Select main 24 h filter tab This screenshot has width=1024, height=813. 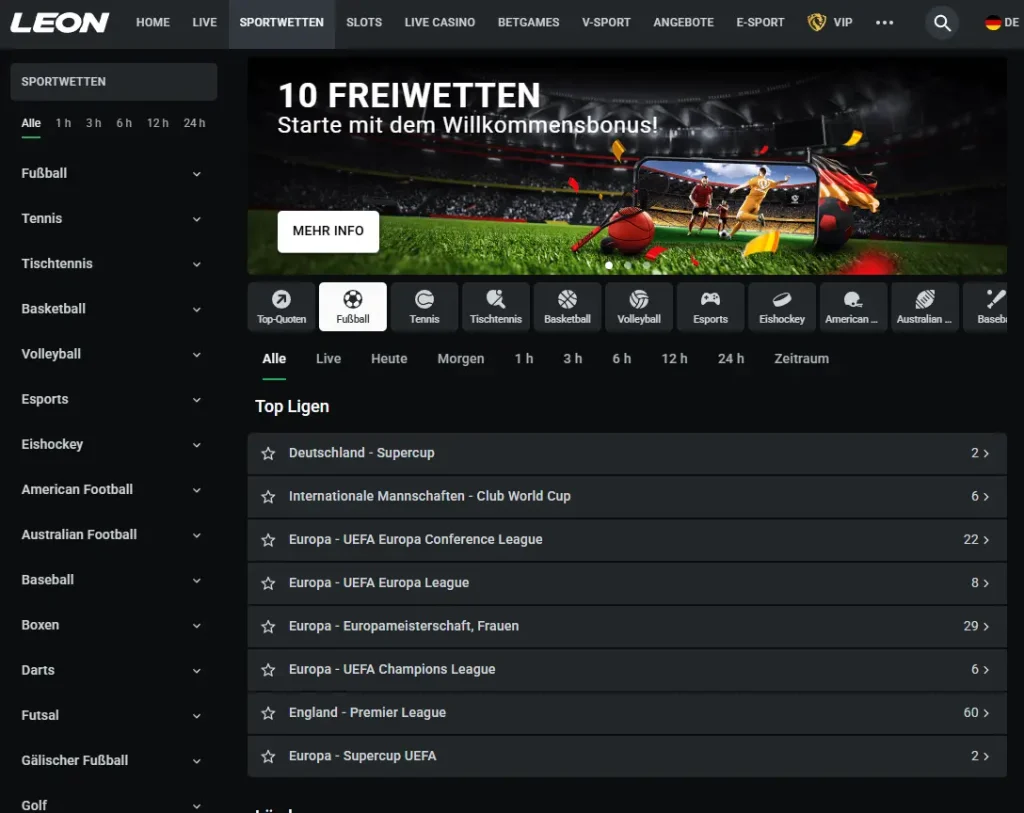(731, 359)
